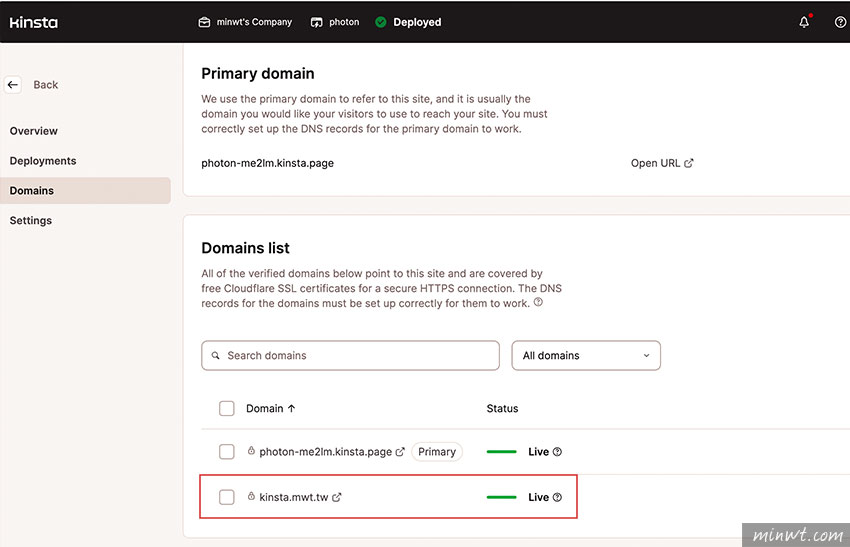
Task: Click lock icon beside photon-me2lm.kinsta.page row
Action: tap(251, 451)
